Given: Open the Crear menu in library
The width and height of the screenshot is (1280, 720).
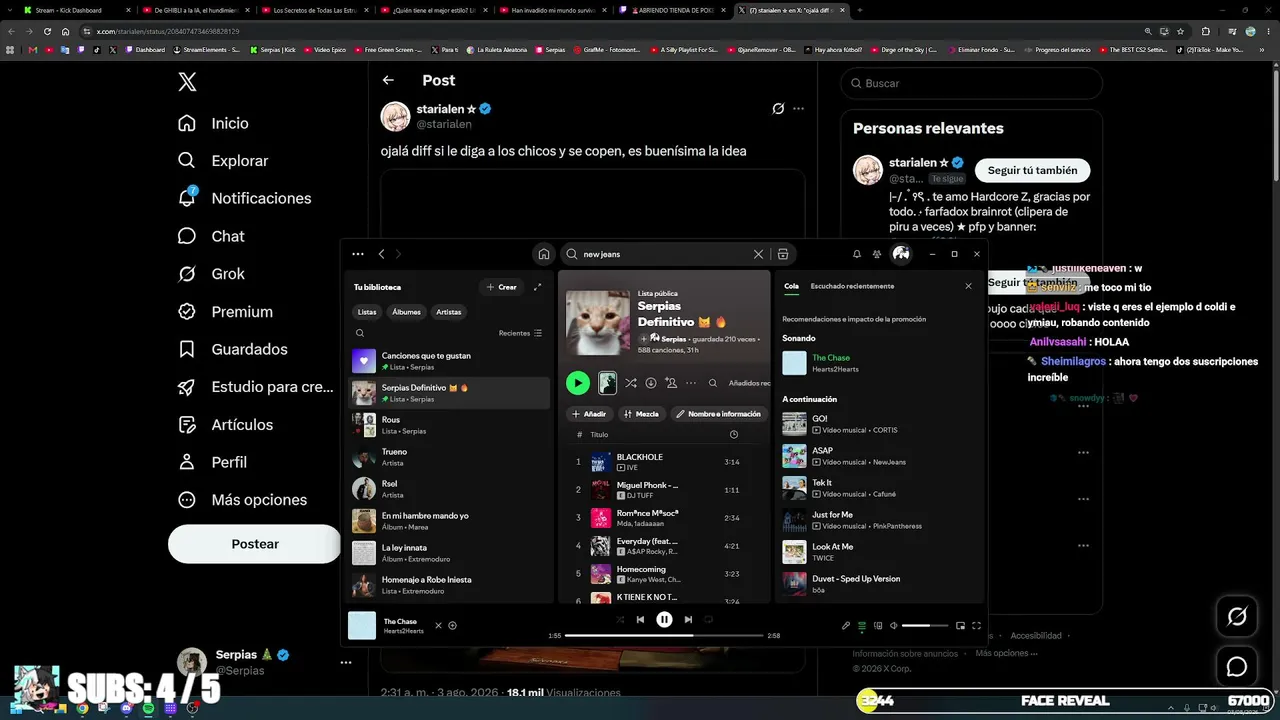Looking at the screenshot, I should (x=502, y=287).
